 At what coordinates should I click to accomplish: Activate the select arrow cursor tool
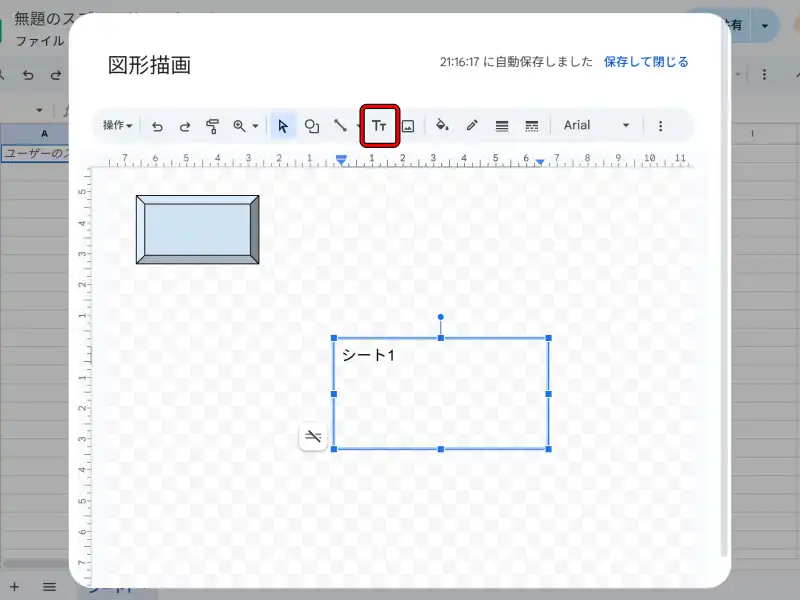click(x=283, y=126)
